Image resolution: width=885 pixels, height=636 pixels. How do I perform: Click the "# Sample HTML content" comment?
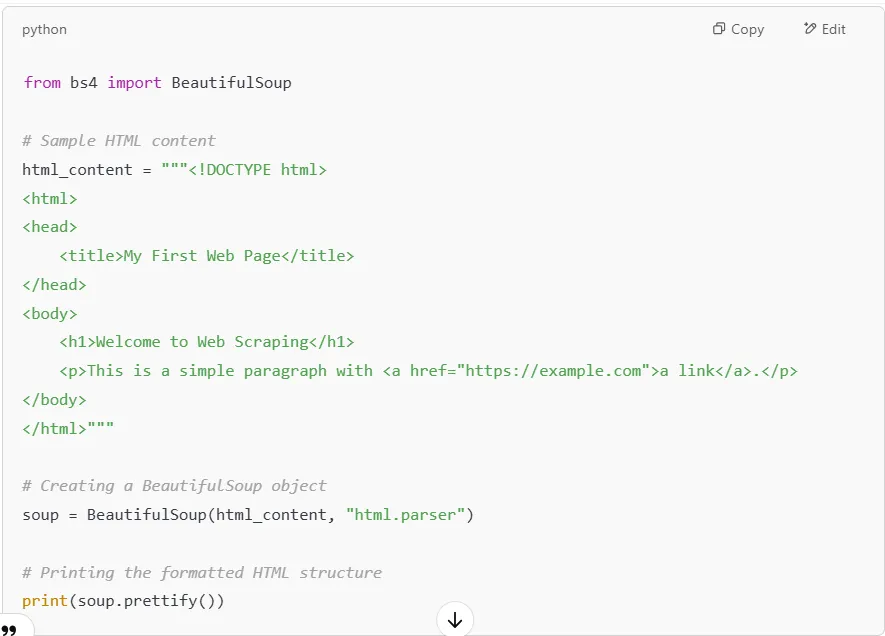coord(118,141)
